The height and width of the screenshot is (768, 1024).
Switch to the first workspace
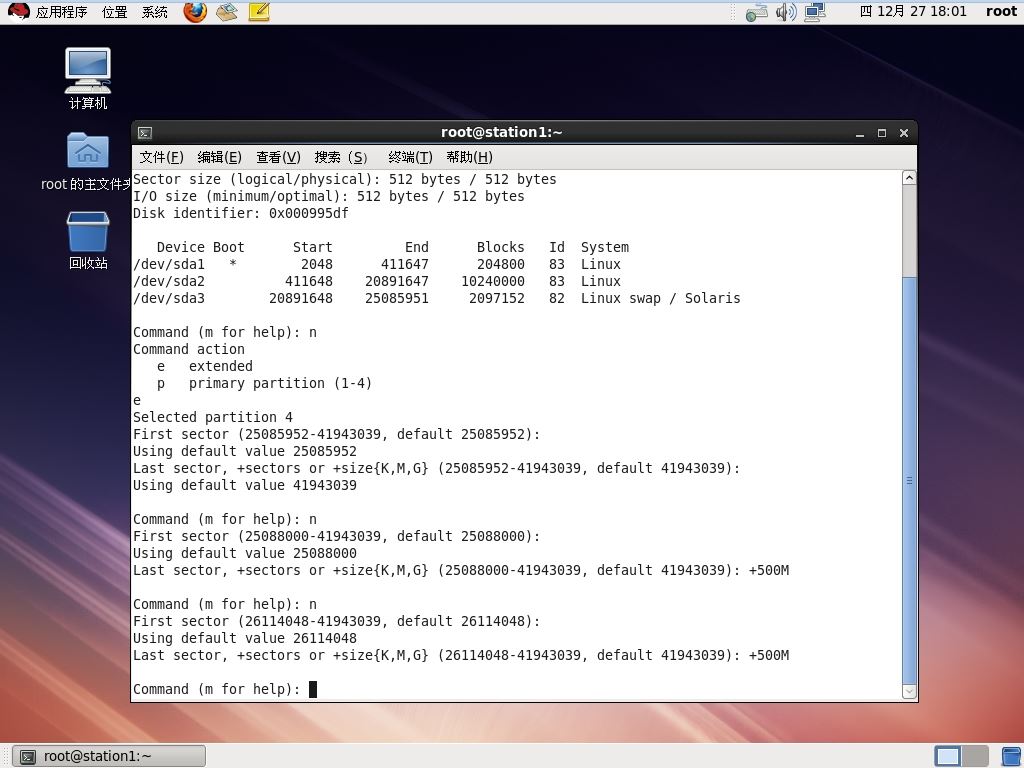pos(948,756)
